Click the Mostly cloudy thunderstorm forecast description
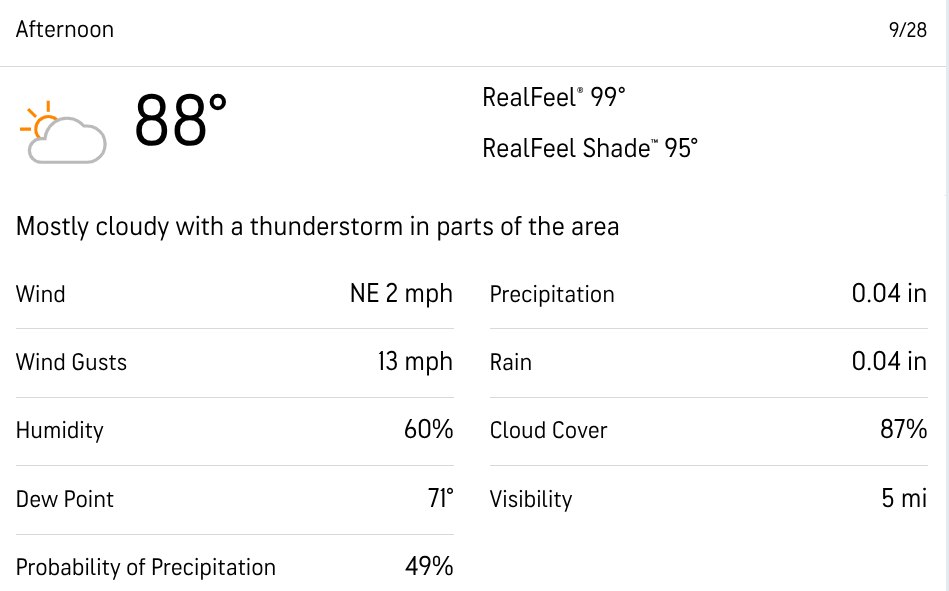This screenshot has height=591, width=949. [317, 227]
